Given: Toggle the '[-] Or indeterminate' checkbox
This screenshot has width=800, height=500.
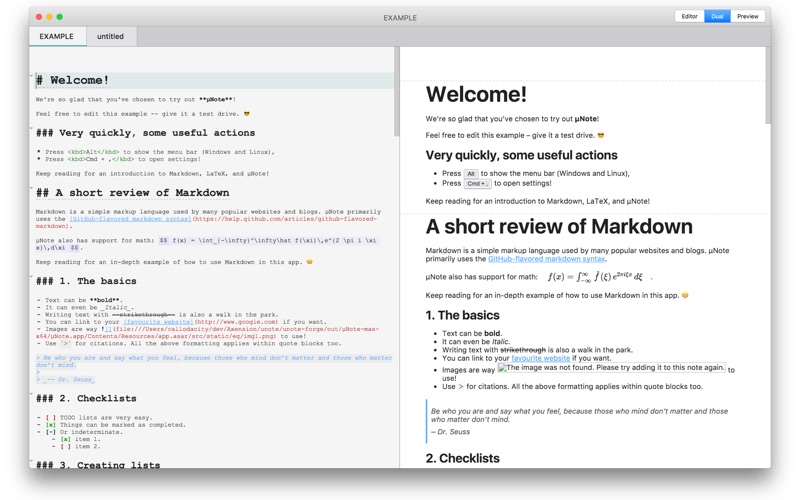Looking at the screenshot, I should pyautogui.click(x=51, y=432).
